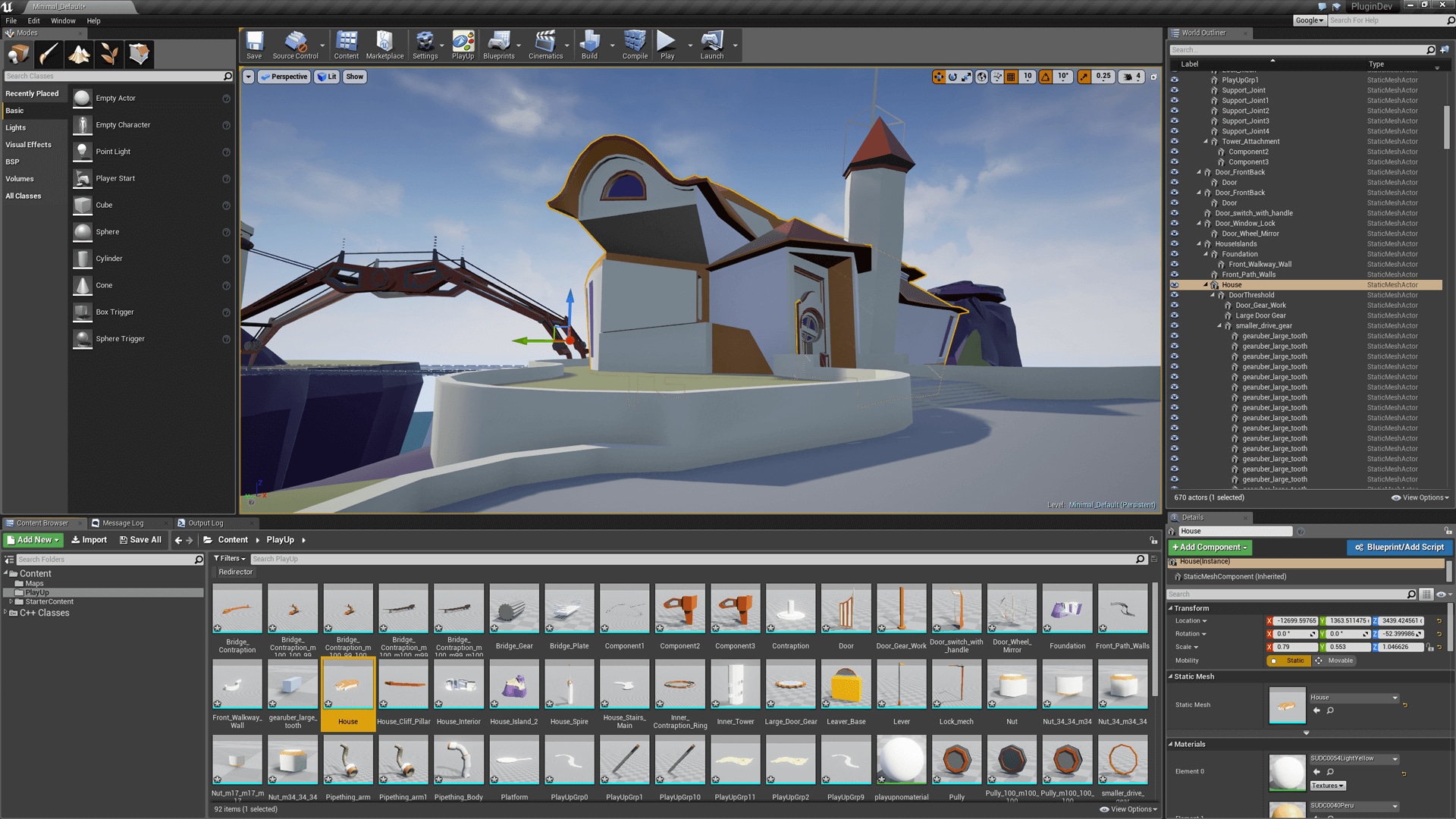Select the House_Spire asset thumbnail

coord(569,685)
